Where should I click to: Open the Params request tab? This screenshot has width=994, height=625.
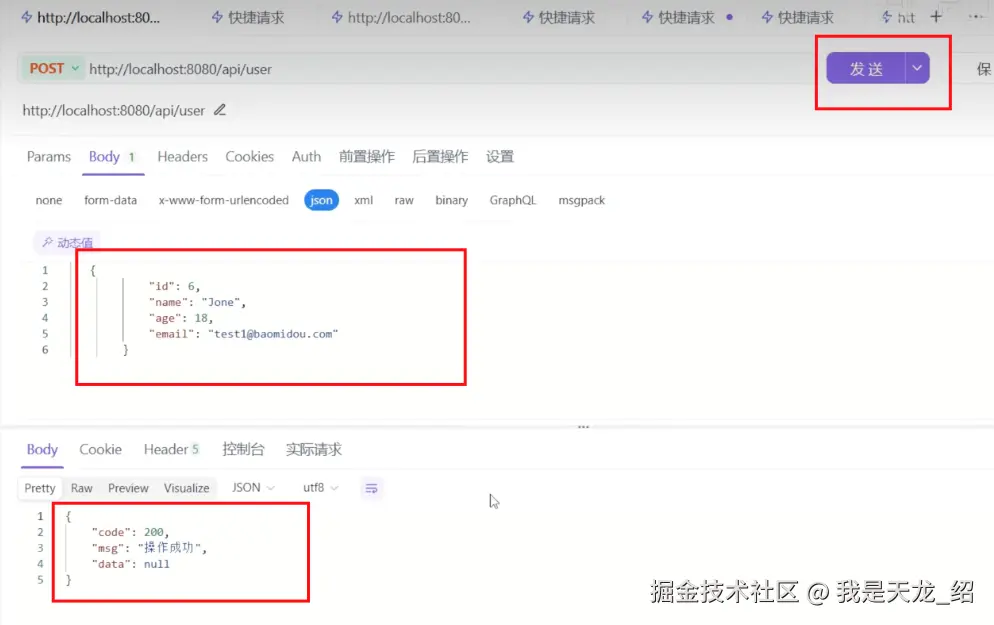(x=49, y=157)
